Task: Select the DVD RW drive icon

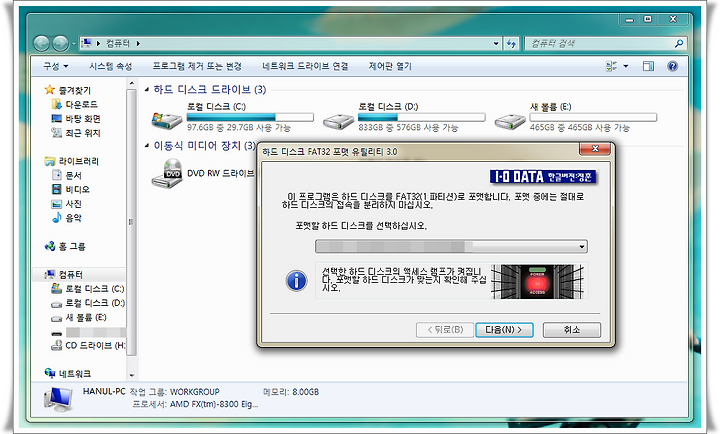Action: pyautogui.click(x=167, y=173)
